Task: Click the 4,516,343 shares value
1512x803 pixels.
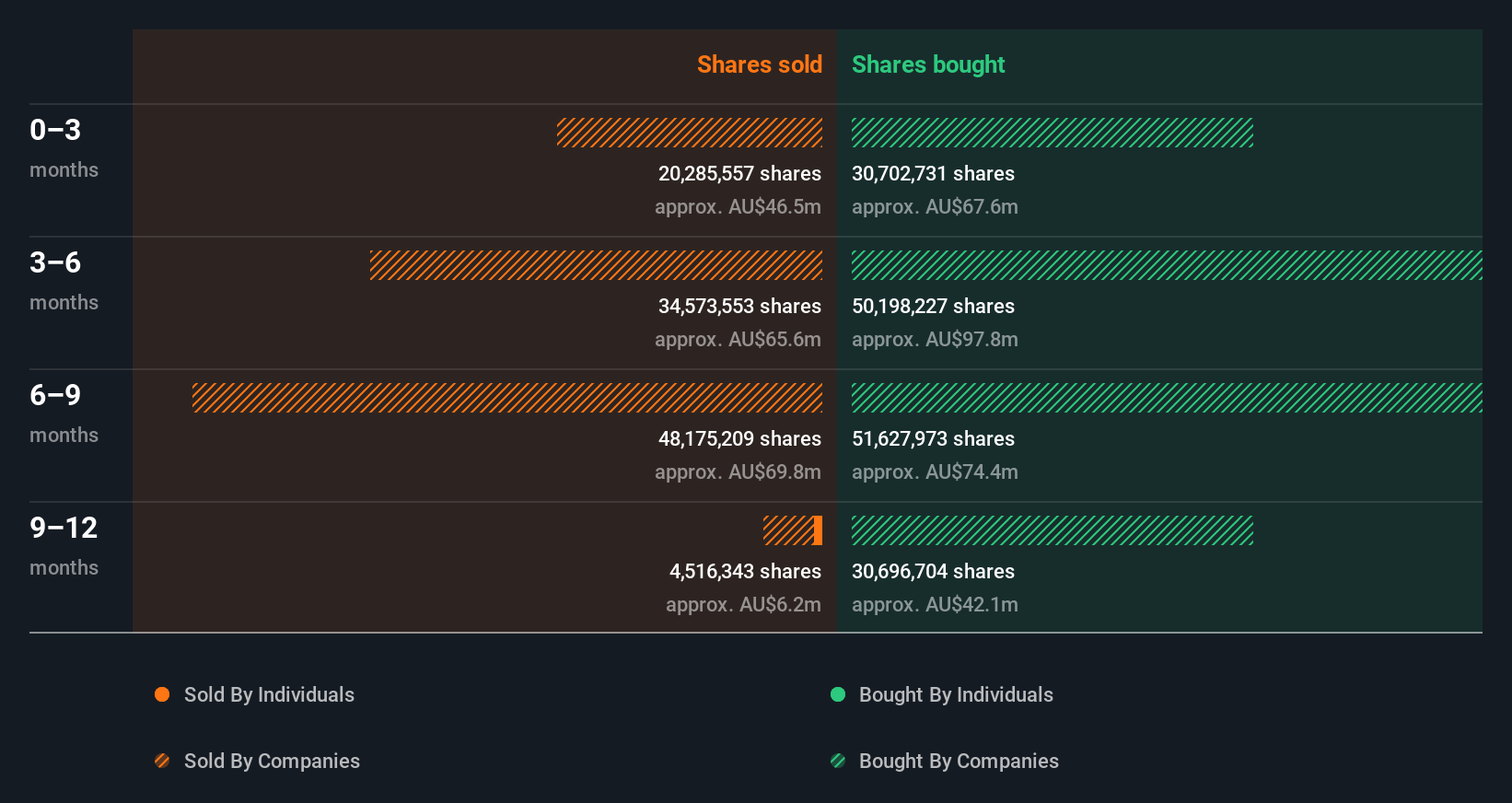Action: (745, 571)
